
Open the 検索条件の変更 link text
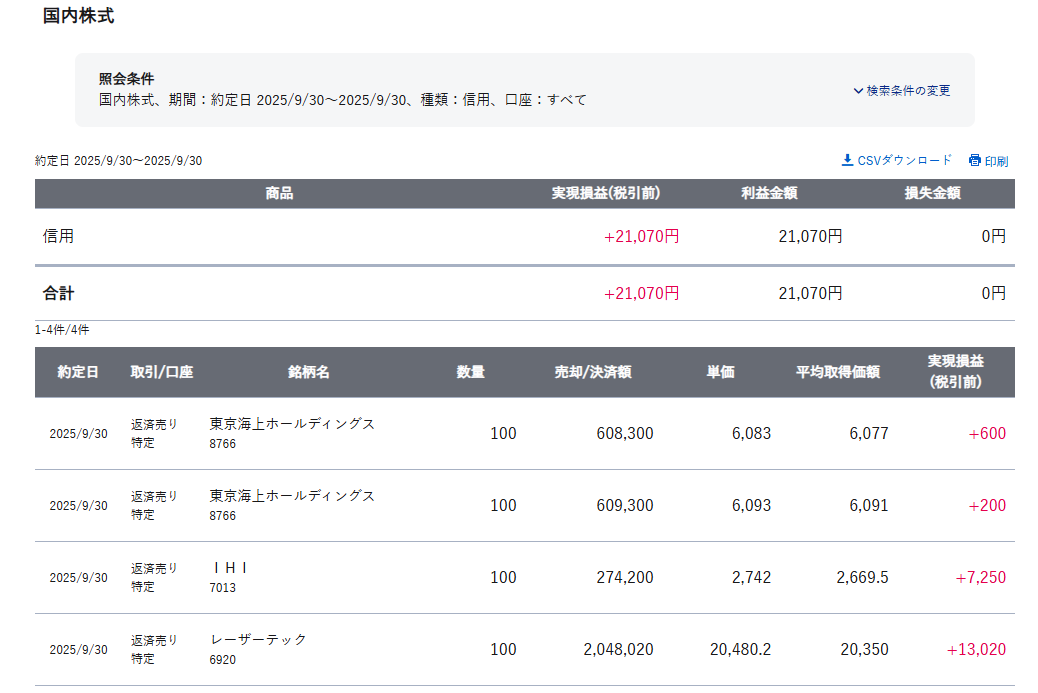click(x=908, y=91)
